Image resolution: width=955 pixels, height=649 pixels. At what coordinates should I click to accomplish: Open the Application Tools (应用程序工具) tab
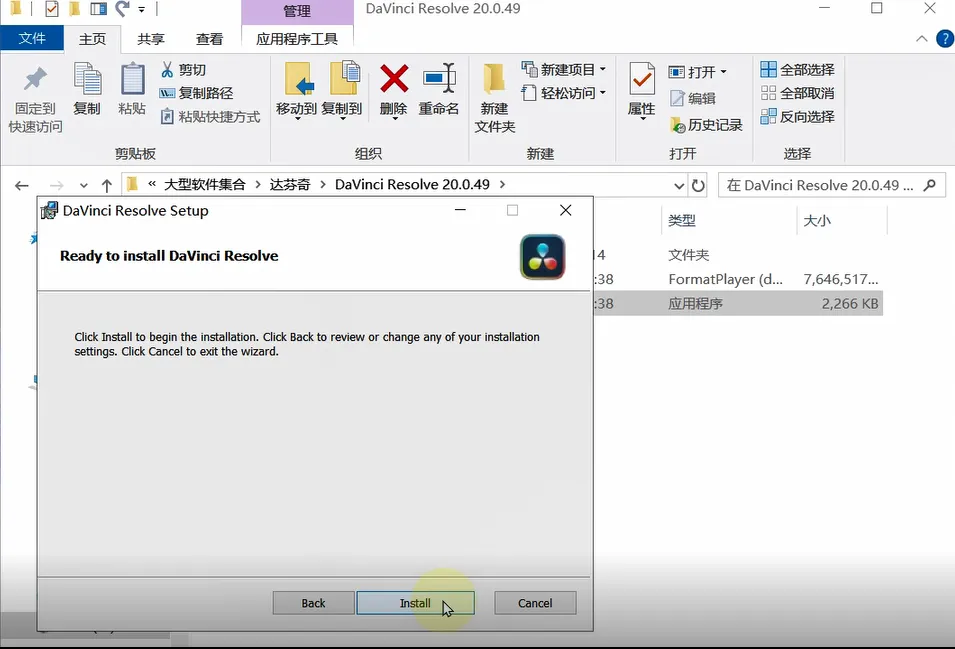tap(297, 39)
